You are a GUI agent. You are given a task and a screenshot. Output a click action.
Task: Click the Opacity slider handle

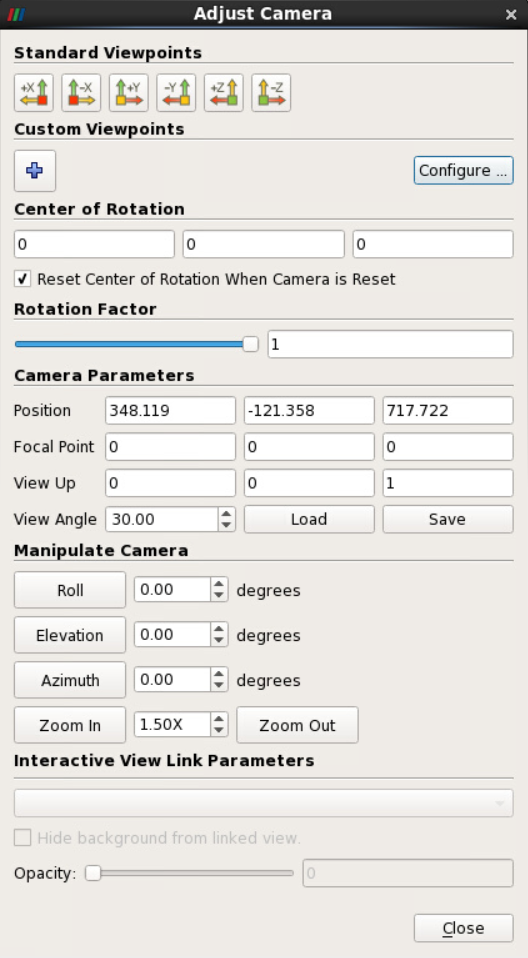93,874
